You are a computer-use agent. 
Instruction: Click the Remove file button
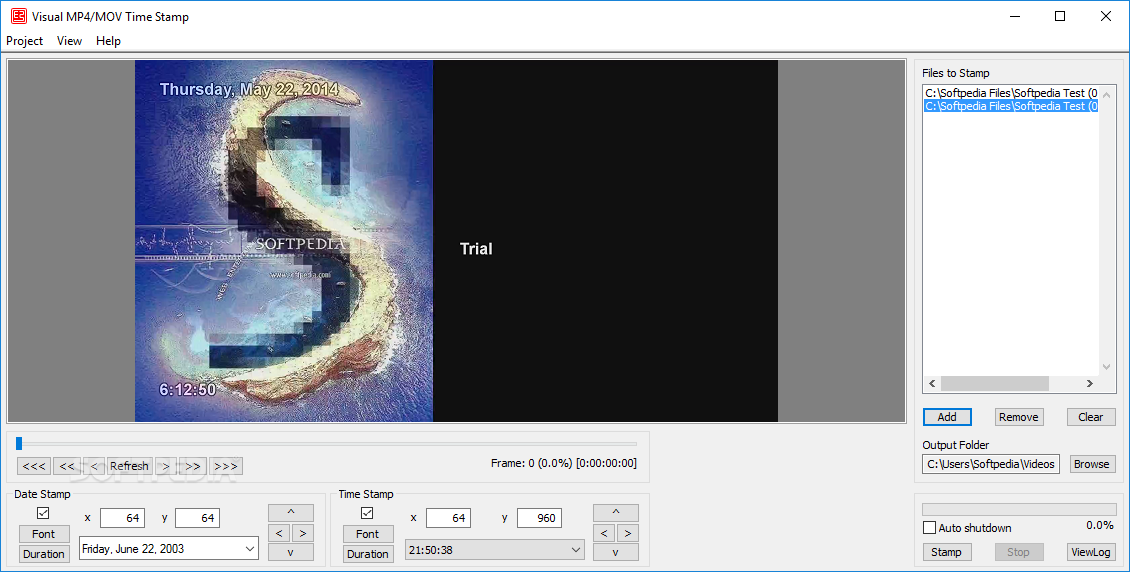(1018, 417)
